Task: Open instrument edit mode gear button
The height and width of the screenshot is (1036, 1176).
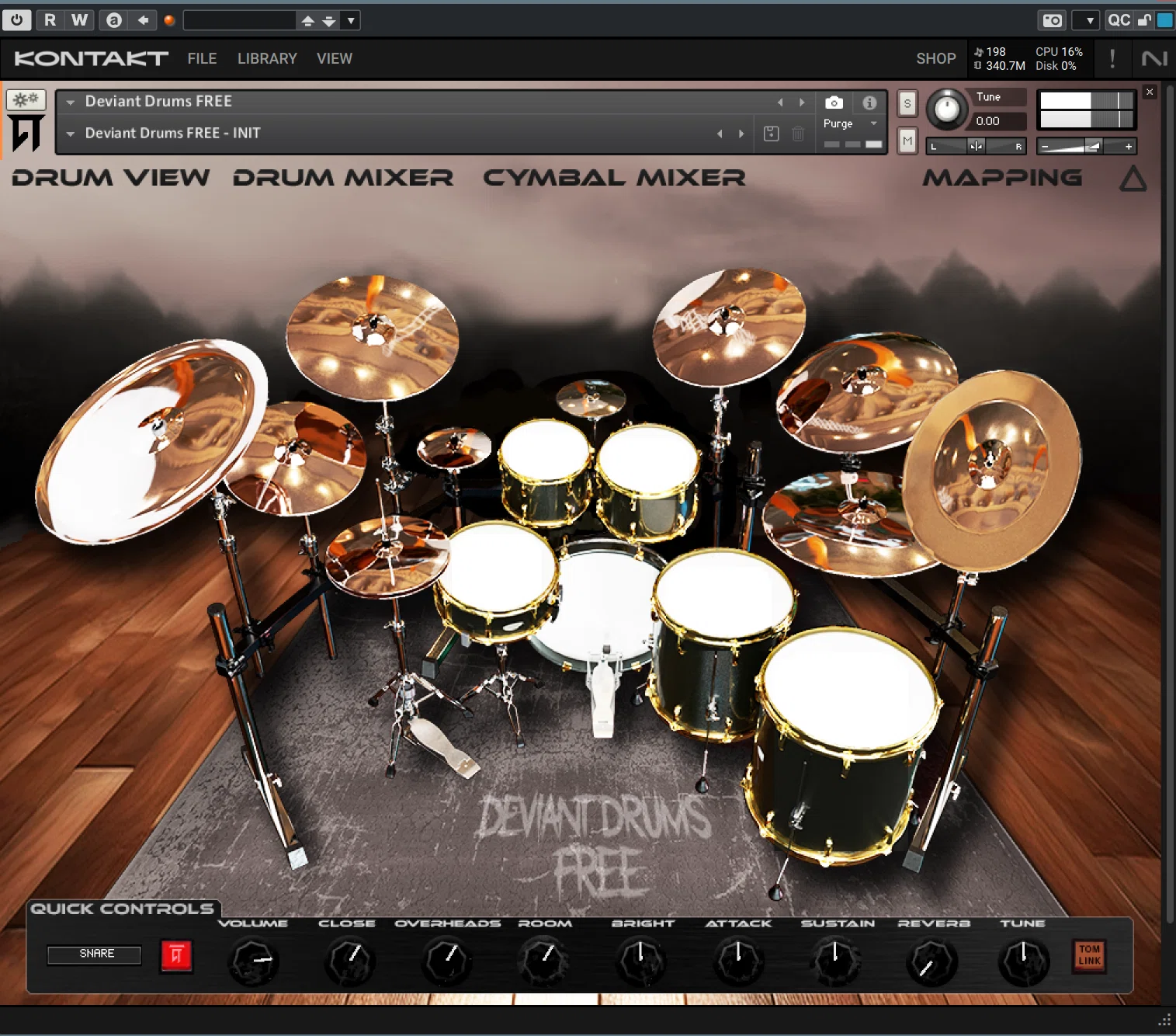Action: (x=26, y=99)
